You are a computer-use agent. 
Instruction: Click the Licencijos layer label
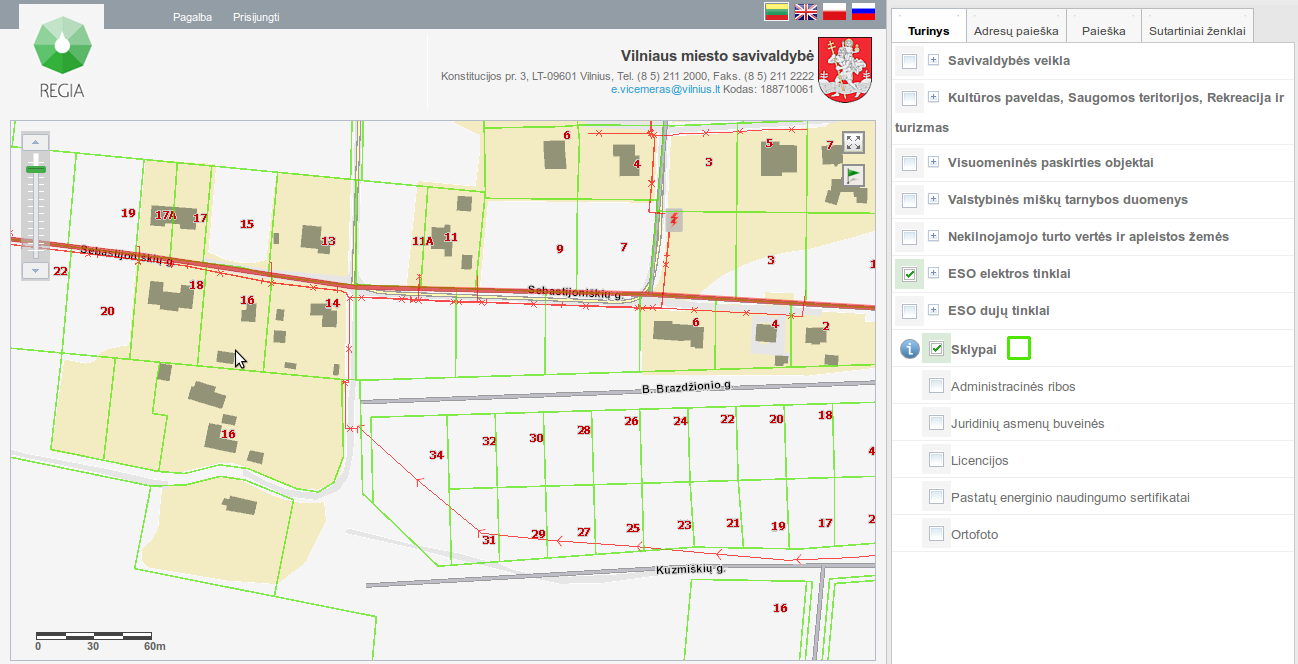(979, 461)
